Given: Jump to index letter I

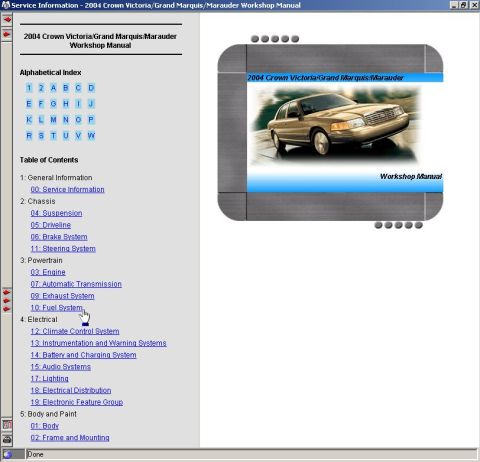Looking at the screenshot, I should (78, 104).
